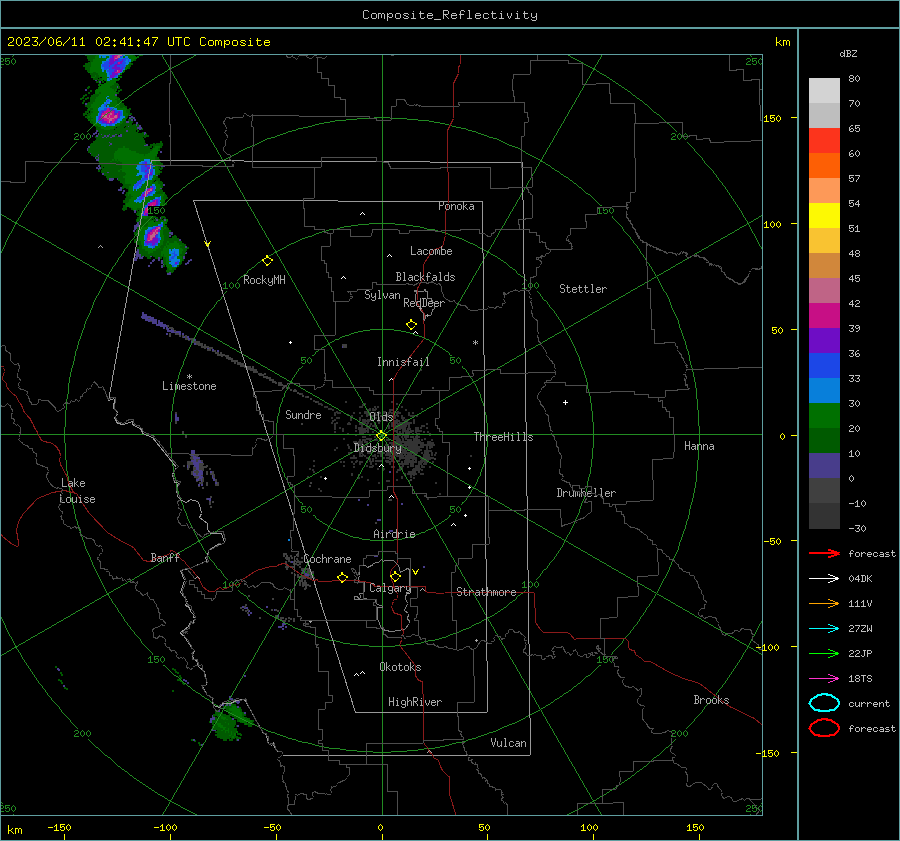Click the Sundre label
This screenshot has width=900, height=841.
tap(303, 415)
